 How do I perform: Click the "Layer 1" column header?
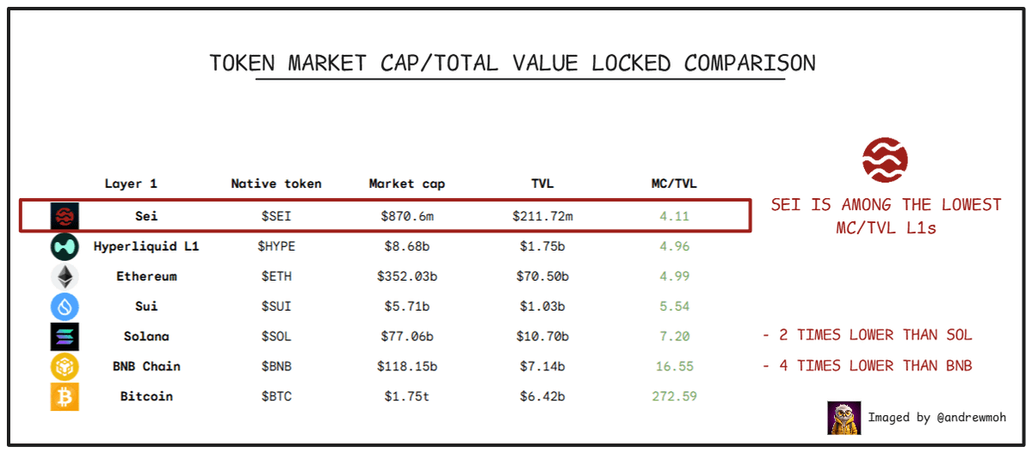tap(131, 184)
